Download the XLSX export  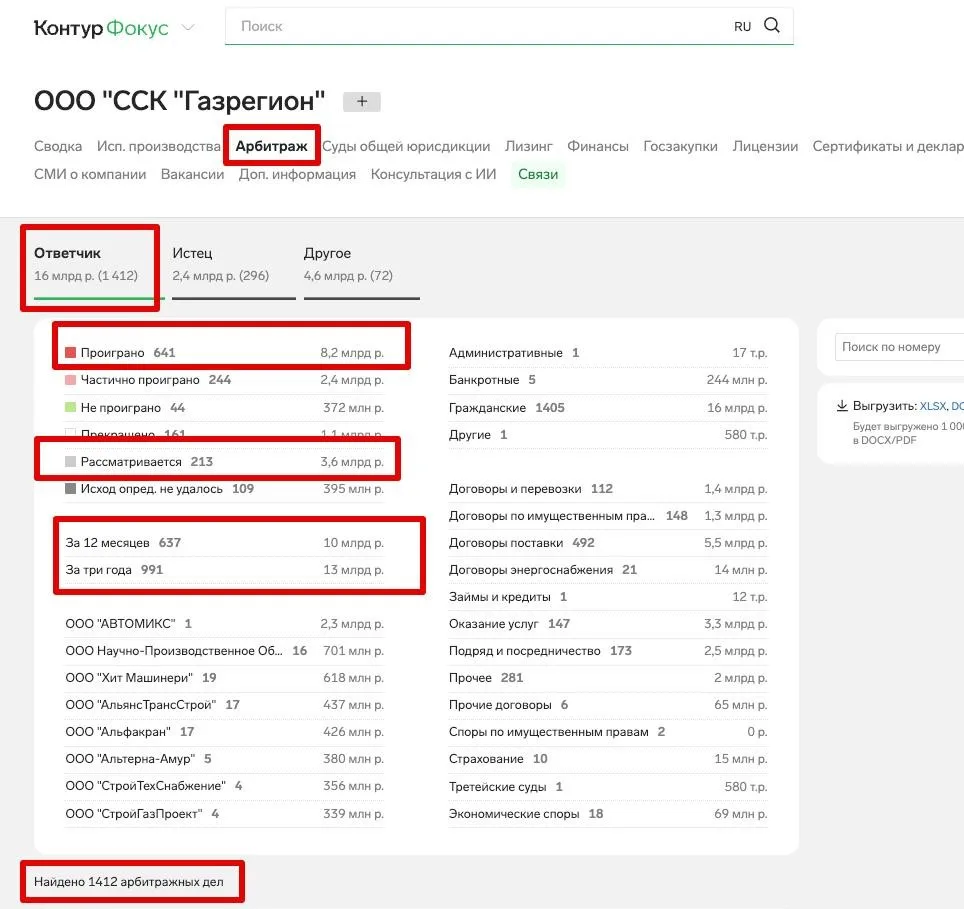(x=932, y=406)
